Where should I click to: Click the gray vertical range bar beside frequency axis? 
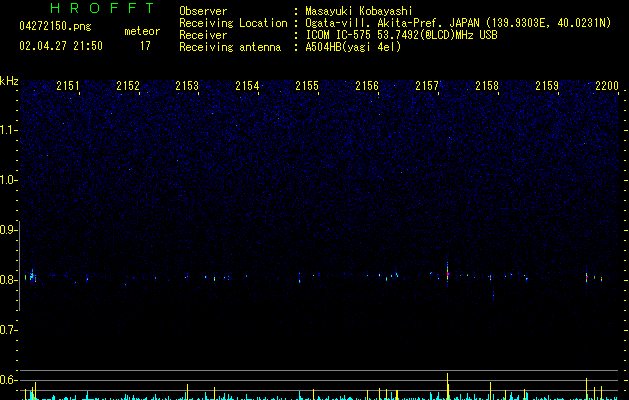(20, 265)
